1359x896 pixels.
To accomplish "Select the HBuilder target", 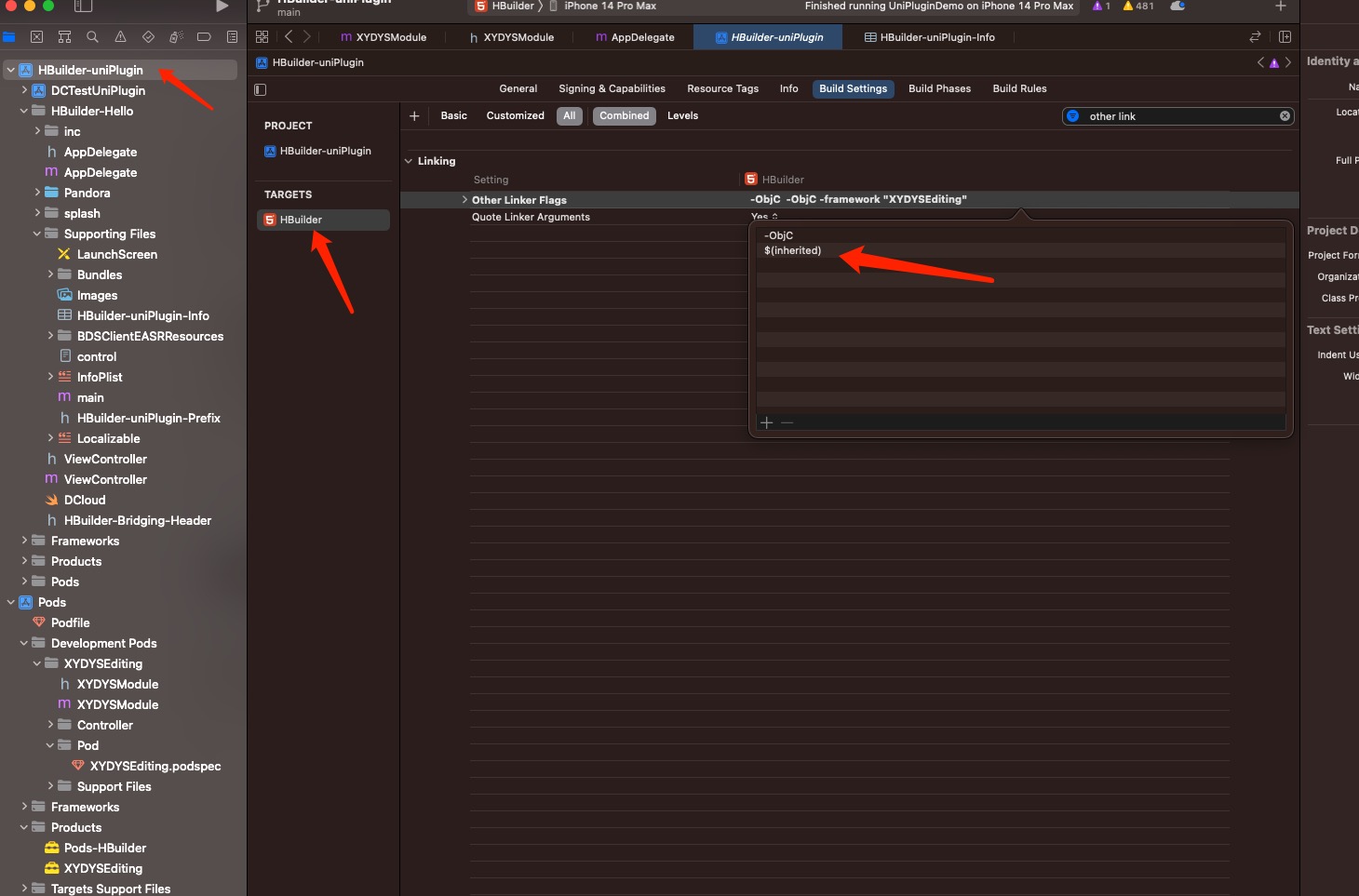I will 323,220.
